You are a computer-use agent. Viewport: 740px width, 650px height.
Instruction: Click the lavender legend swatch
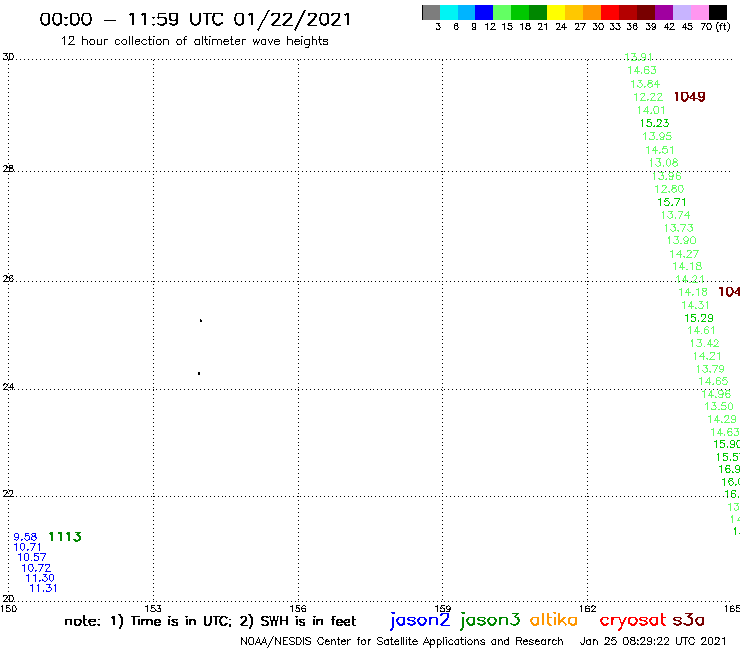(x=682, y=12)
